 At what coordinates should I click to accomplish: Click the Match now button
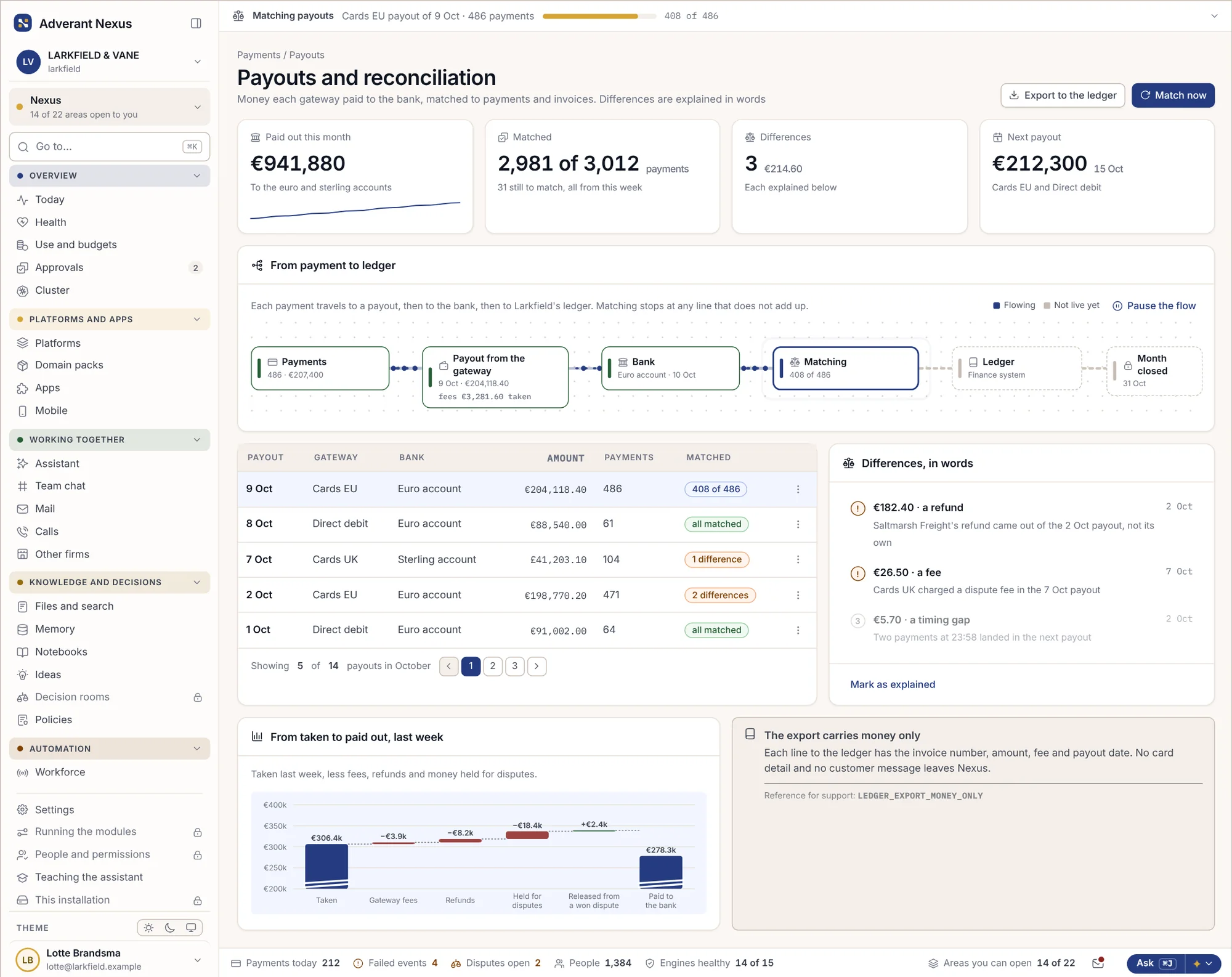click(x=1173, y=95)
